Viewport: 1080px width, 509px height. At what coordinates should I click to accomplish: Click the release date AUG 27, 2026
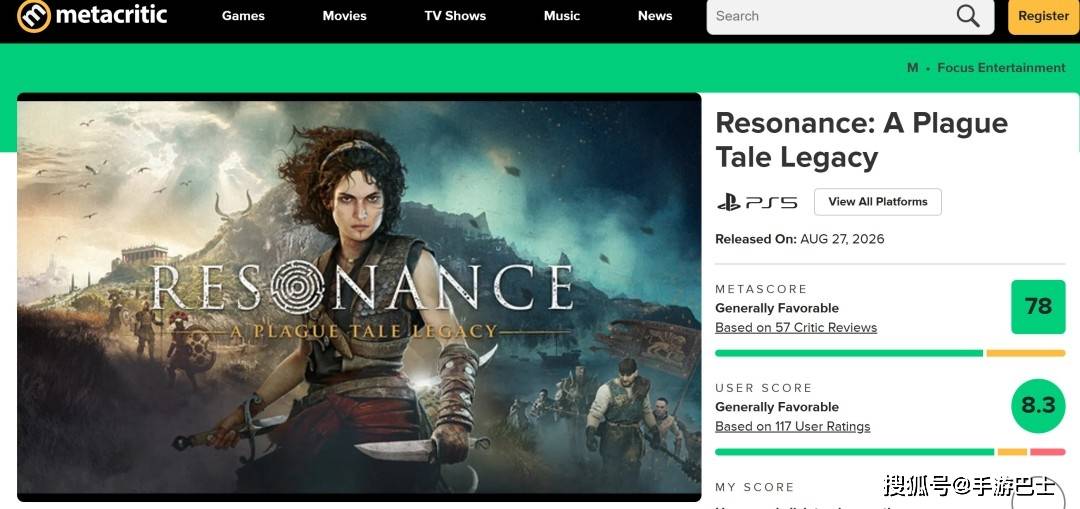point(842,239)
